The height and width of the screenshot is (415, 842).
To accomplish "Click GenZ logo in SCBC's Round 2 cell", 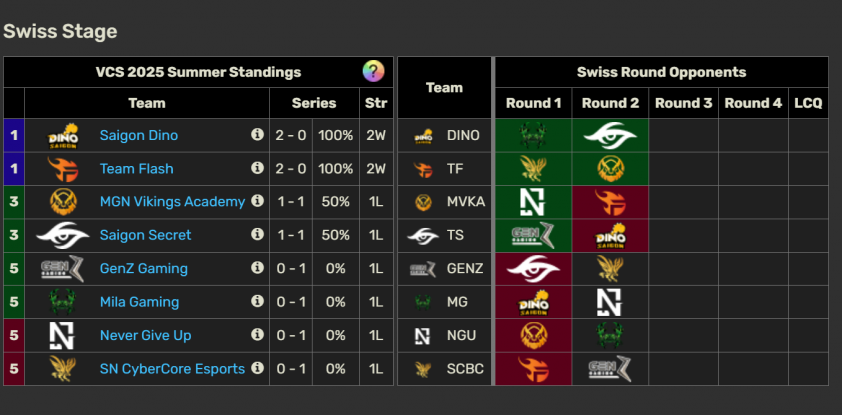I will click(610, 369).
